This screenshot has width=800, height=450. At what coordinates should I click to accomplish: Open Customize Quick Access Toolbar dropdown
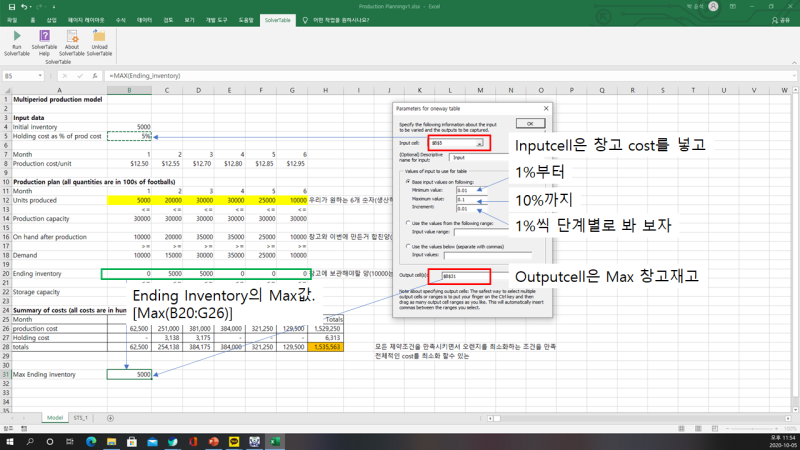point(54,7)
